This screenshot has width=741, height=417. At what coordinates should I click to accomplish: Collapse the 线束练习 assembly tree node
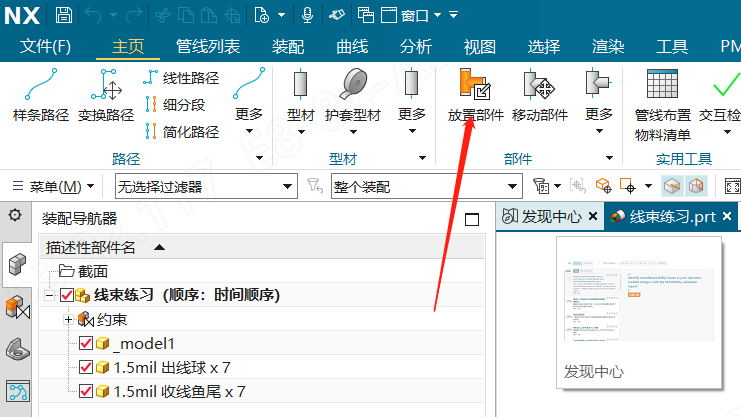click(50, 296)
